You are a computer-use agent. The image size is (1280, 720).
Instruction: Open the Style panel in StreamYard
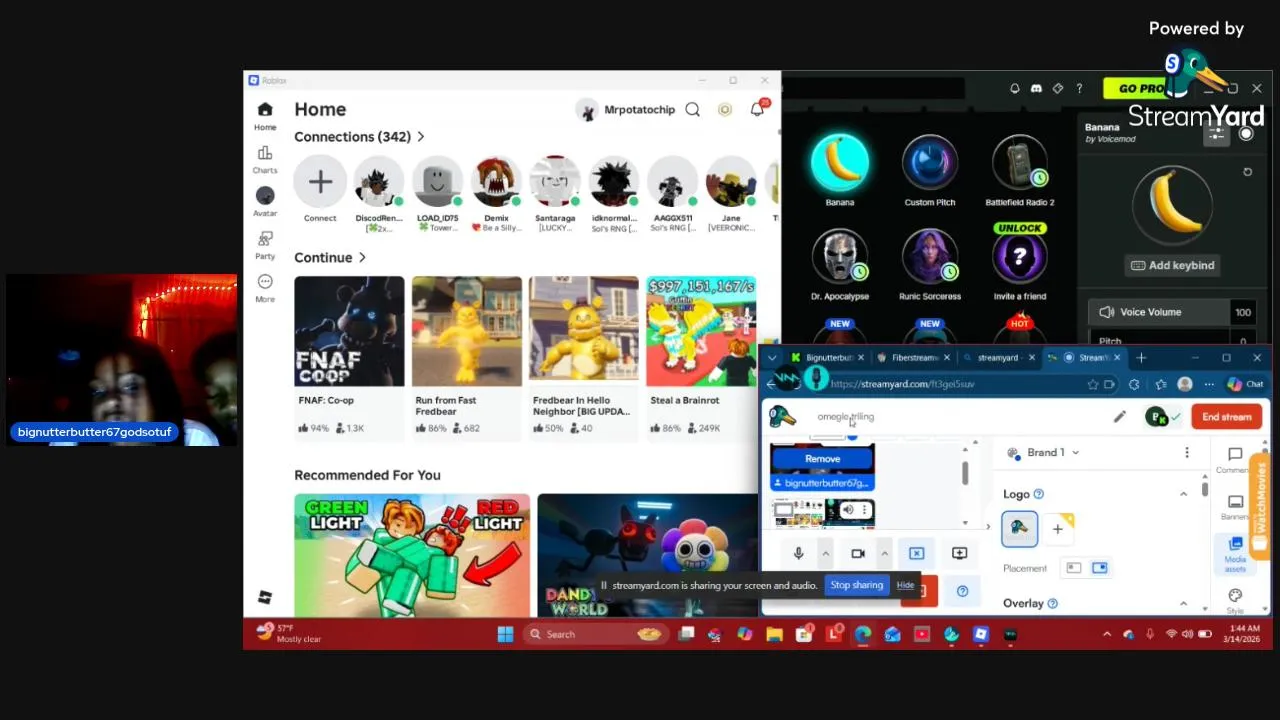pos(1235,601)
